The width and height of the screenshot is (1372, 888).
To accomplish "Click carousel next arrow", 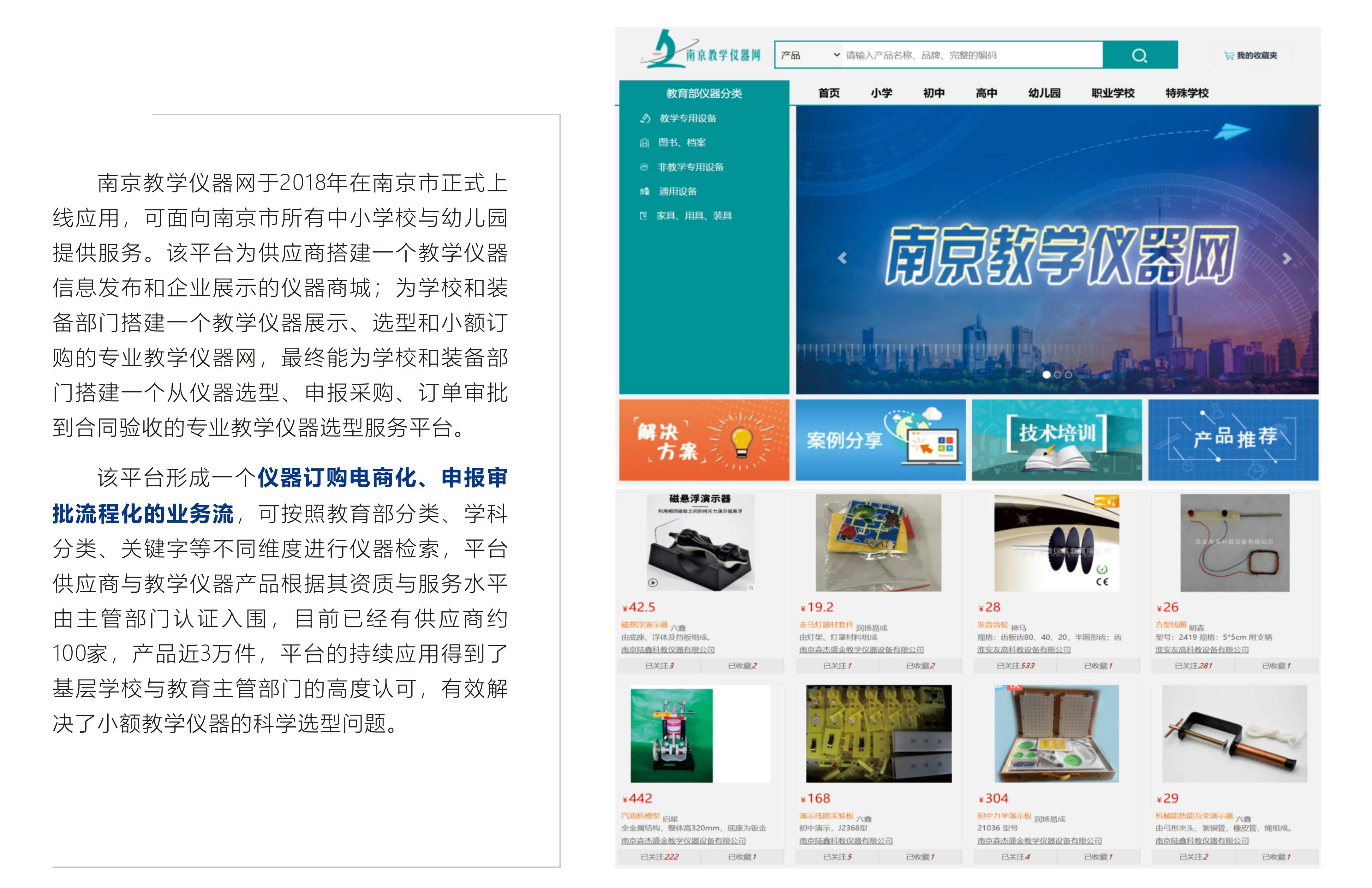I will point(1287,259).
